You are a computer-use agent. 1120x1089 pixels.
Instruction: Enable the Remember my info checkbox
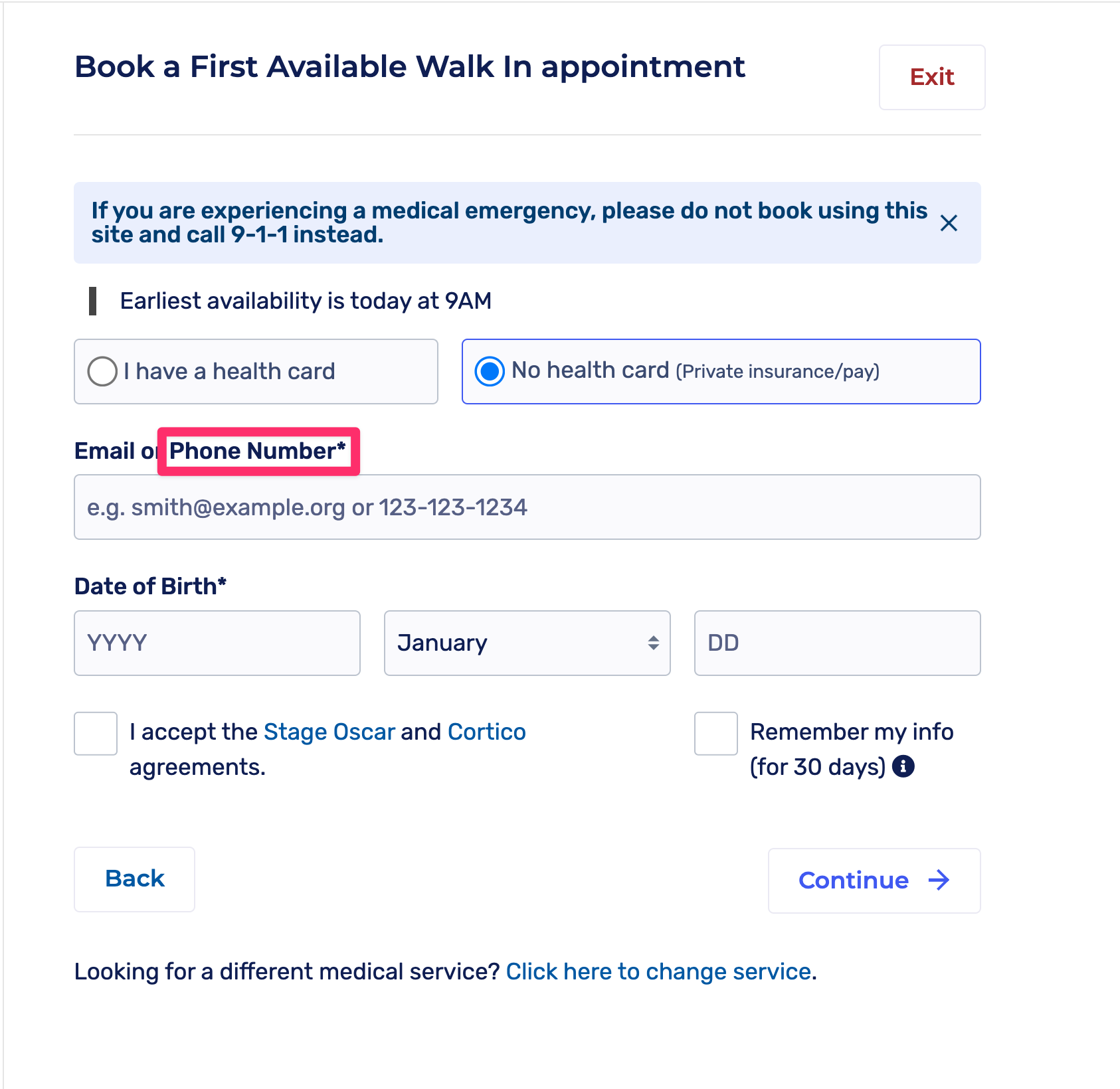tap(715, 733)
